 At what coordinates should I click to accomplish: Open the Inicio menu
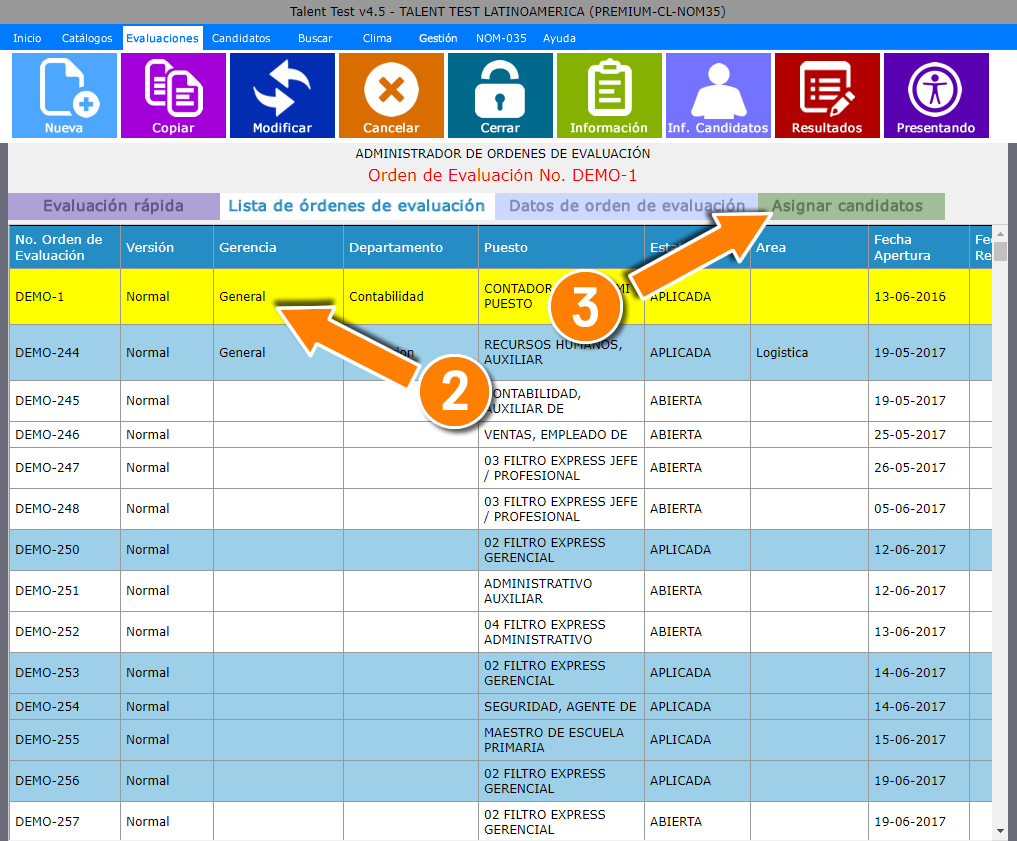point(27,38)
